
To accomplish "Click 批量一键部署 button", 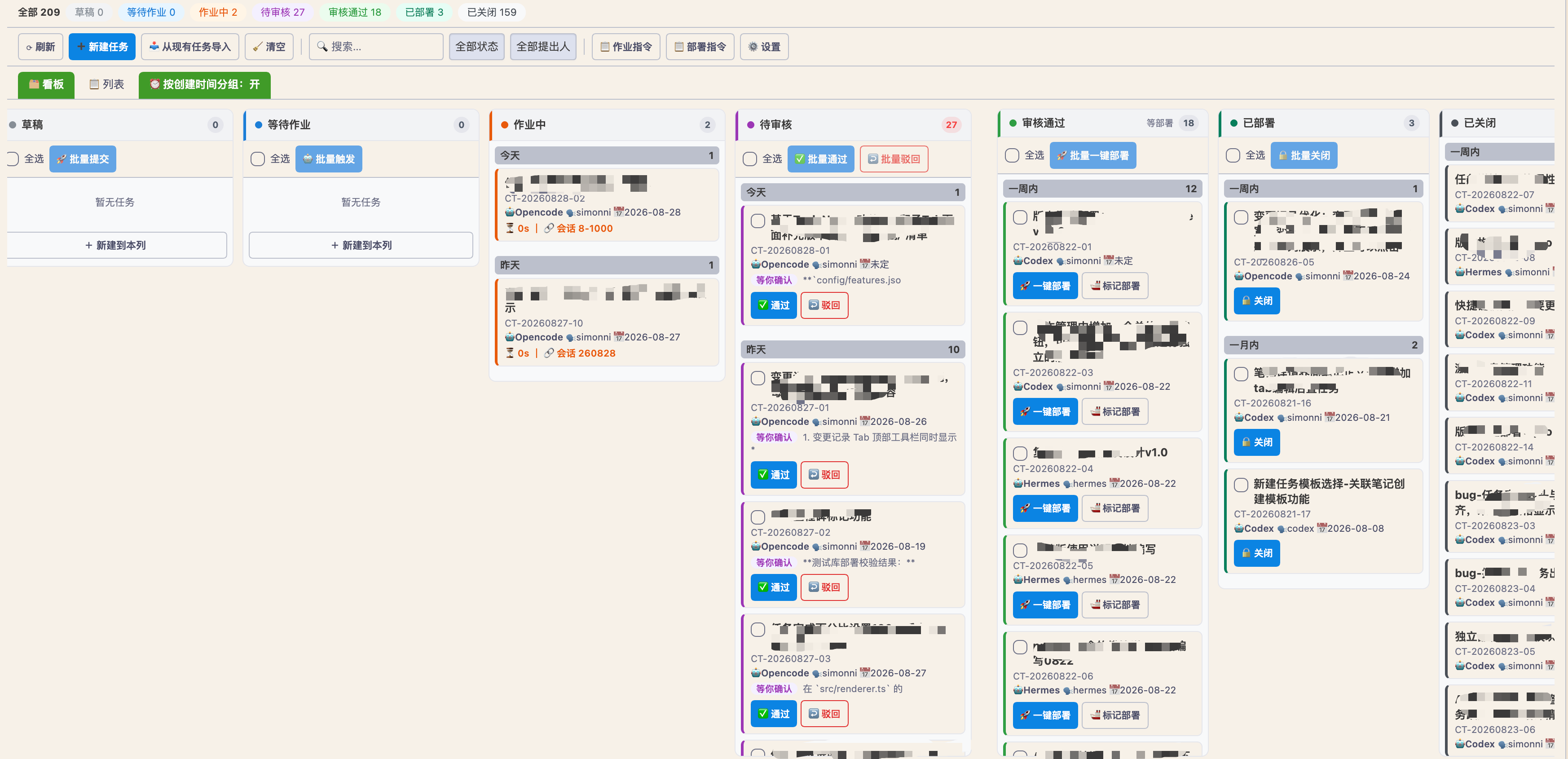I will [1092, 156].
